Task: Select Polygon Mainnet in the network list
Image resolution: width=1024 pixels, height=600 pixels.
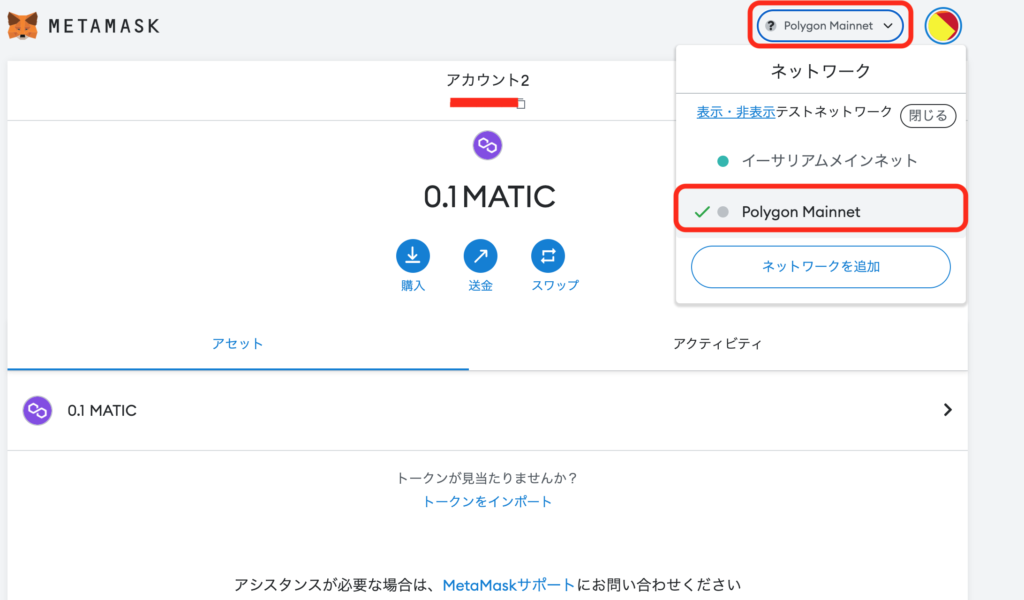Action: (x=821, y=212)
